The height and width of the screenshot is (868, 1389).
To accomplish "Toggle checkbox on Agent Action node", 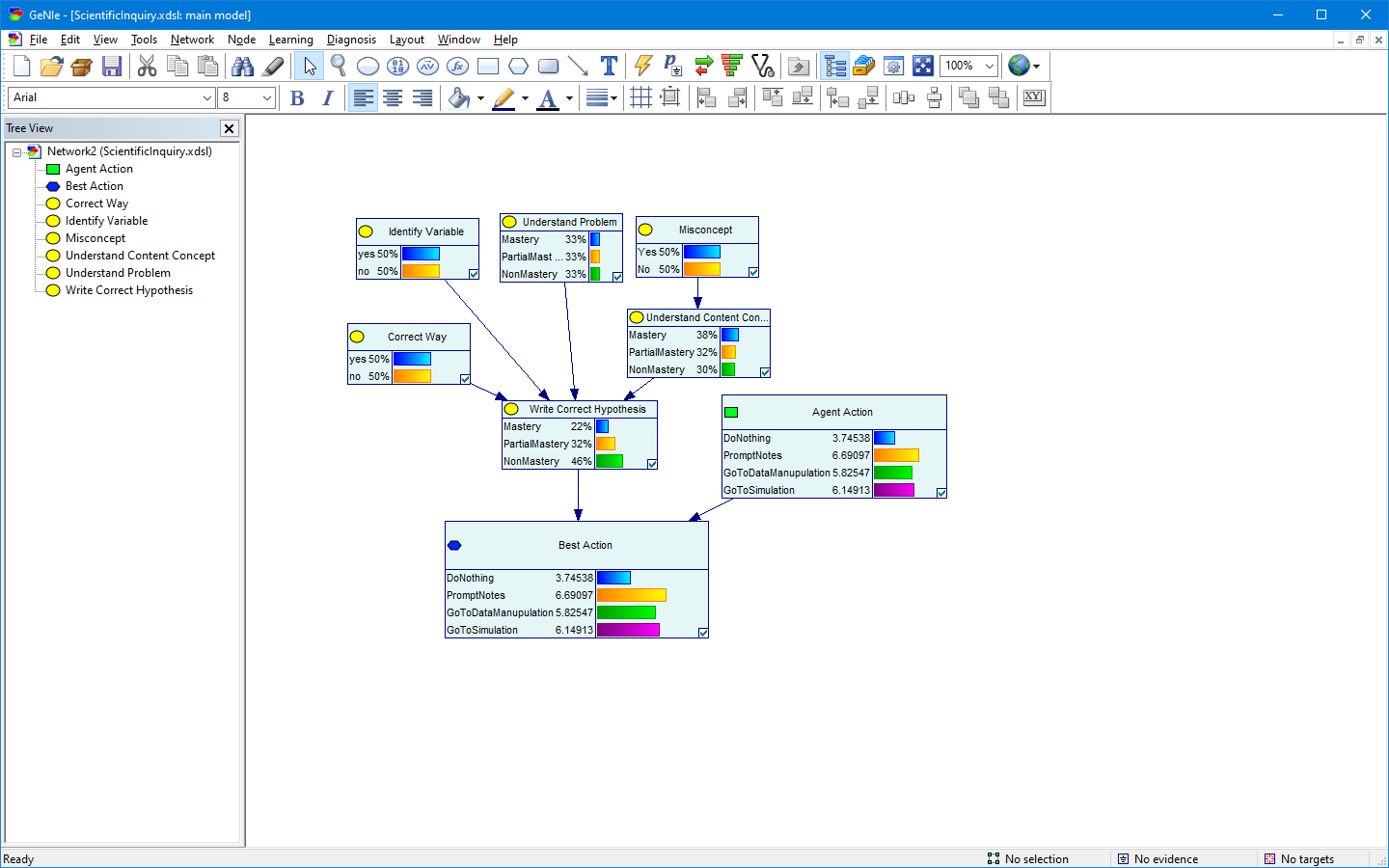I will pos(941,493).
